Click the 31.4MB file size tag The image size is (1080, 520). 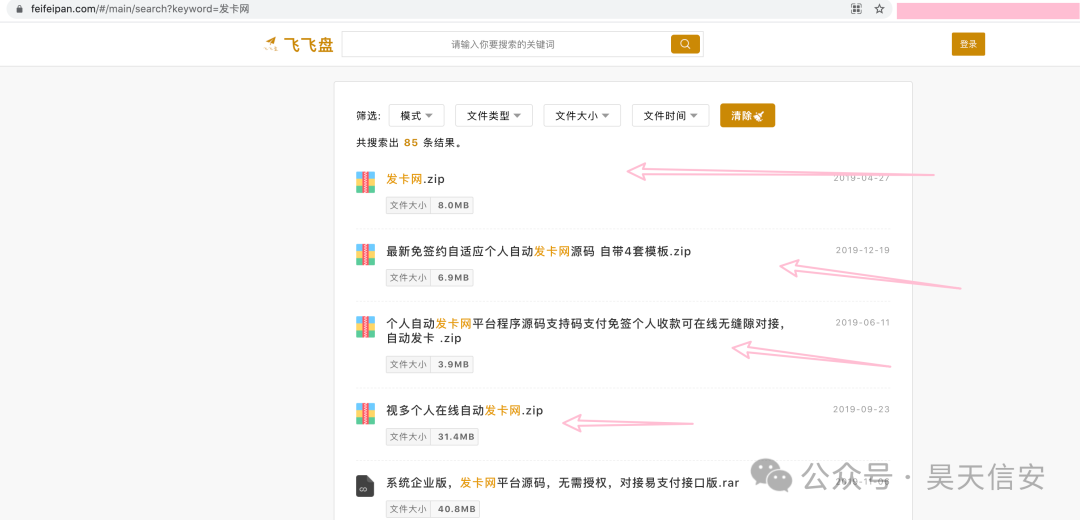tap(433, 437)
